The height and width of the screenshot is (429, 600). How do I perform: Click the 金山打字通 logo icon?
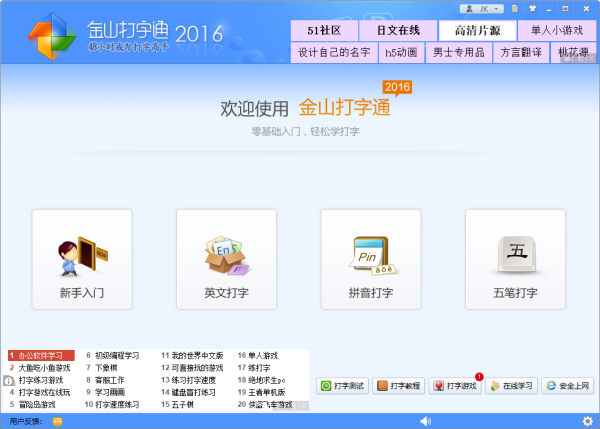pyautogui.click(x=52, y=36)
